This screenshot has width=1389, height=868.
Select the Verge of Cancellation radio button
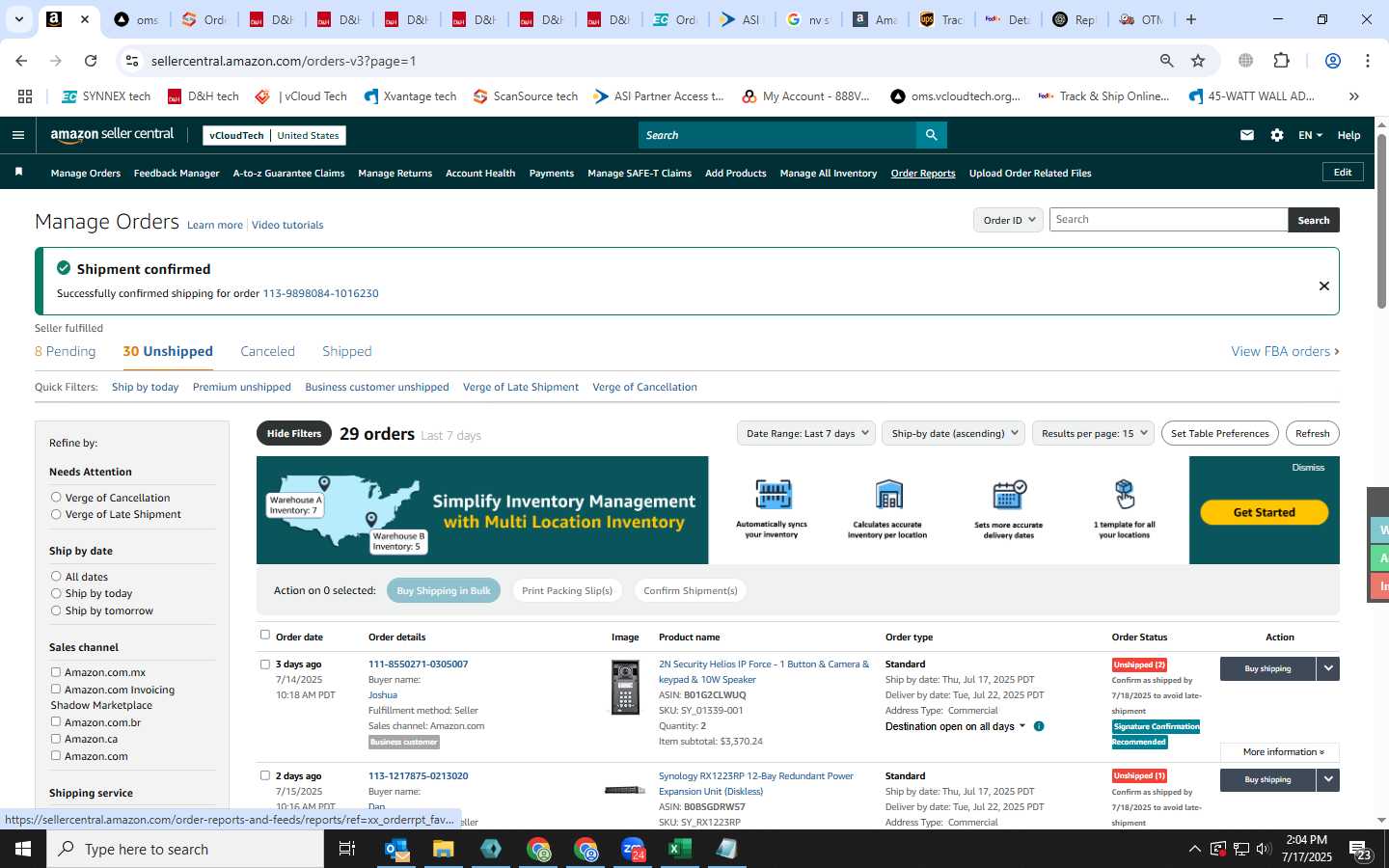click(56, 498)
